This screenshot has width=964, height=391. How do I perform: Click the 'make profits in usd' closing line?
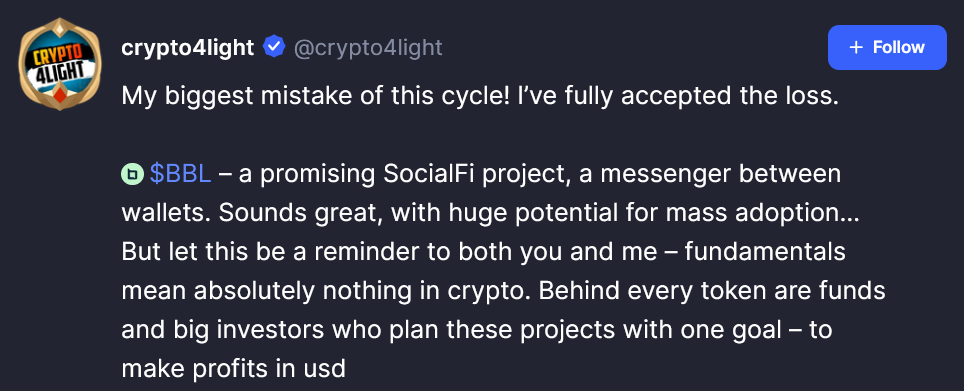(234, 368)
